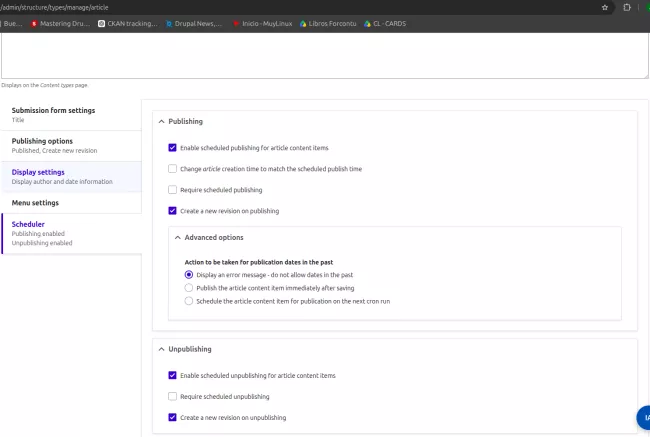The image size is (650, 437).
Task: Click inside the description text area
Action: [325, 56]
